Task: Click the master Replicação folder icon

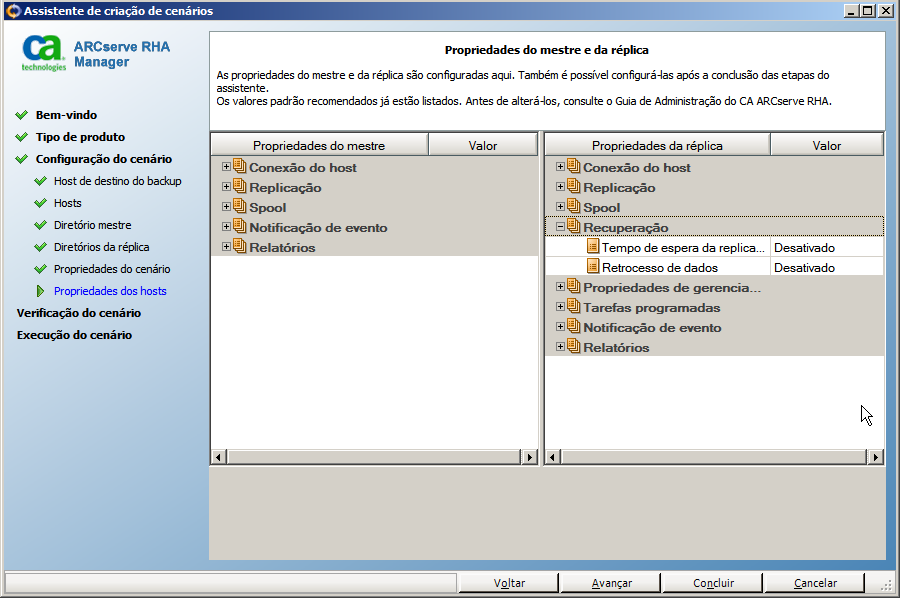Action: click(240, 187)
